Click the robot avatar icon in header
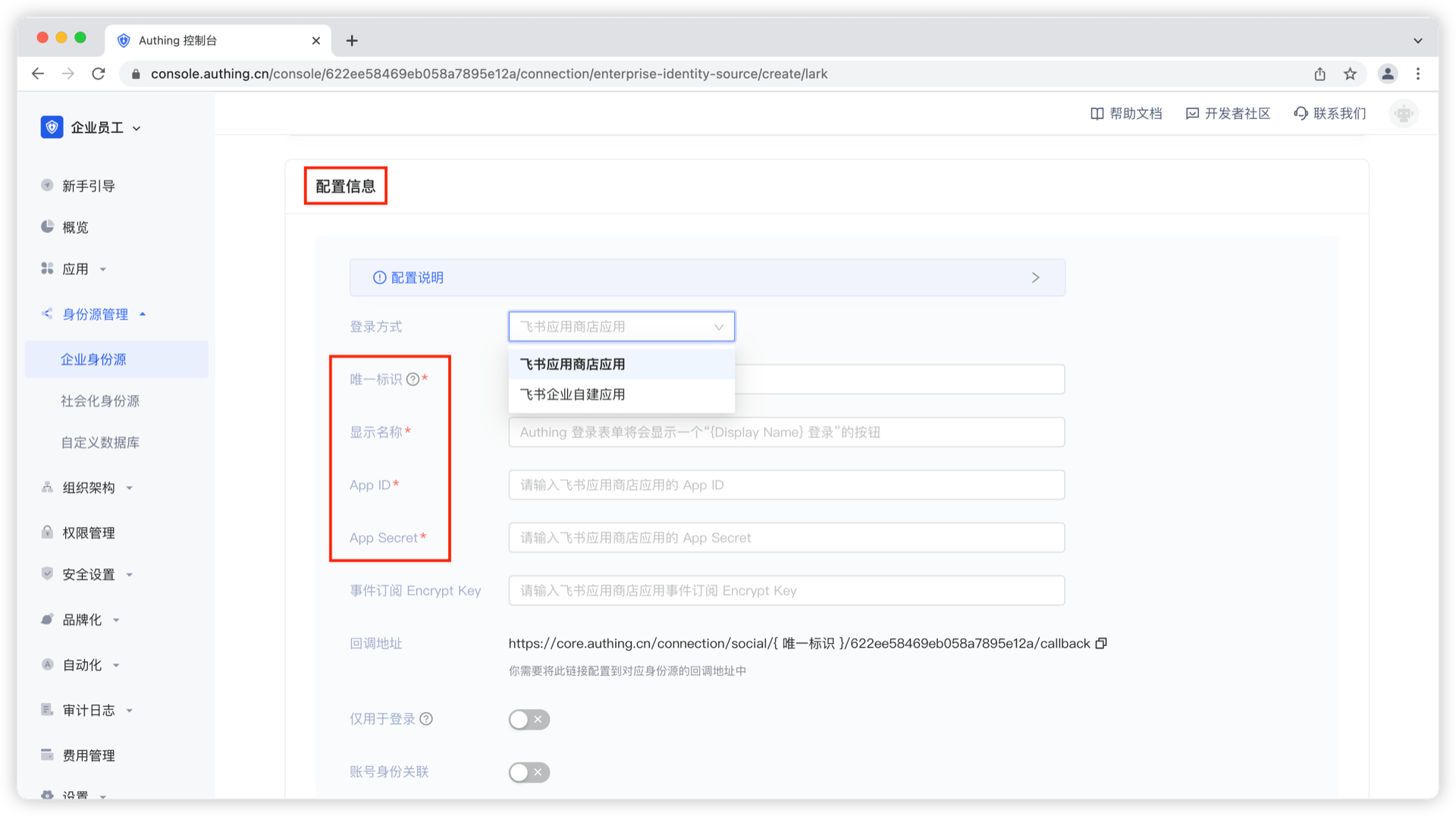 1403,114
